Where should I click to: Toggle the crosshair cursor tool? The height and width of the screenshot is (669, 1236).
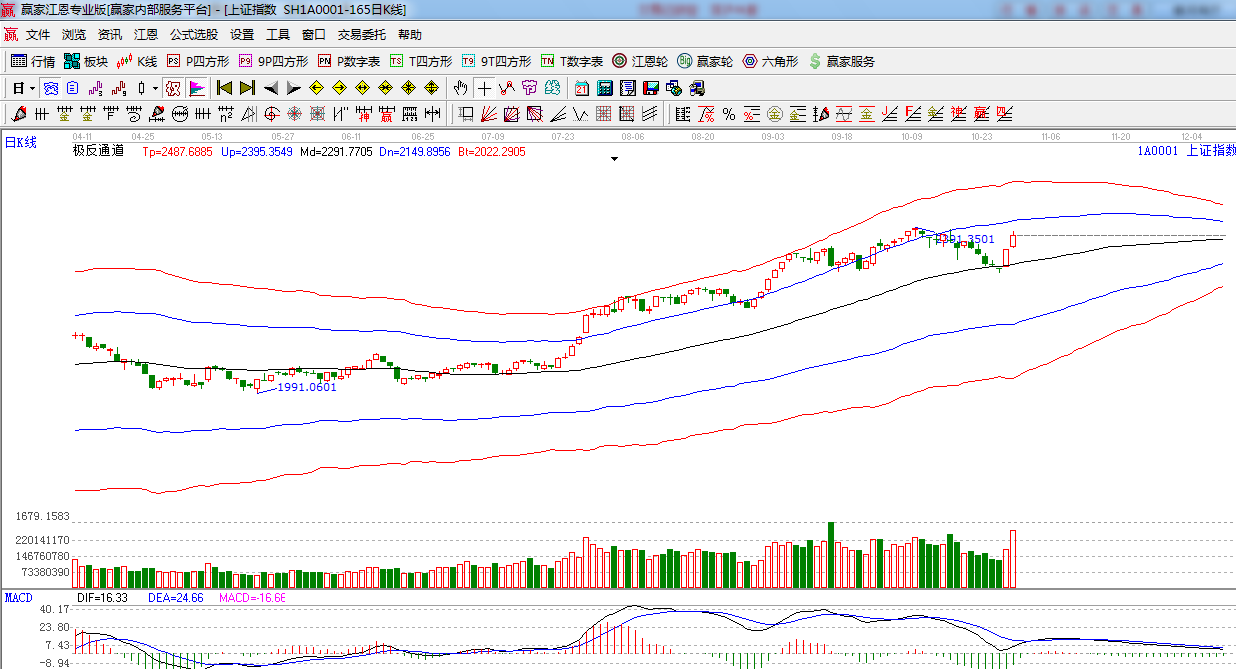coord(484,87)
